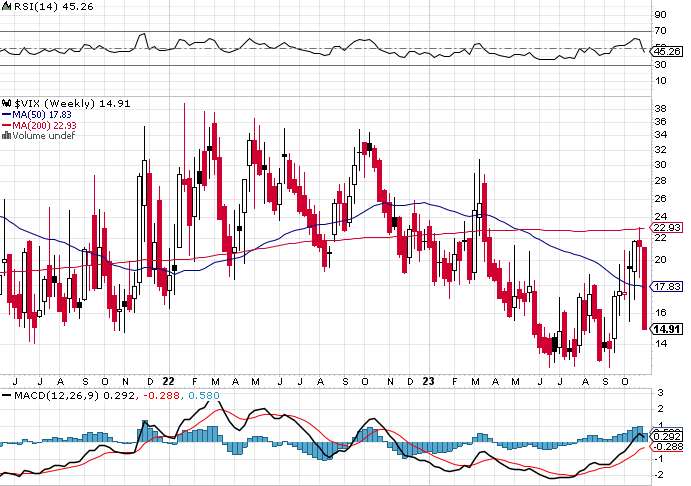Click the $VIX candlestick legend icon
Viewport: 691px width, 486px height.
pos(6,104)
